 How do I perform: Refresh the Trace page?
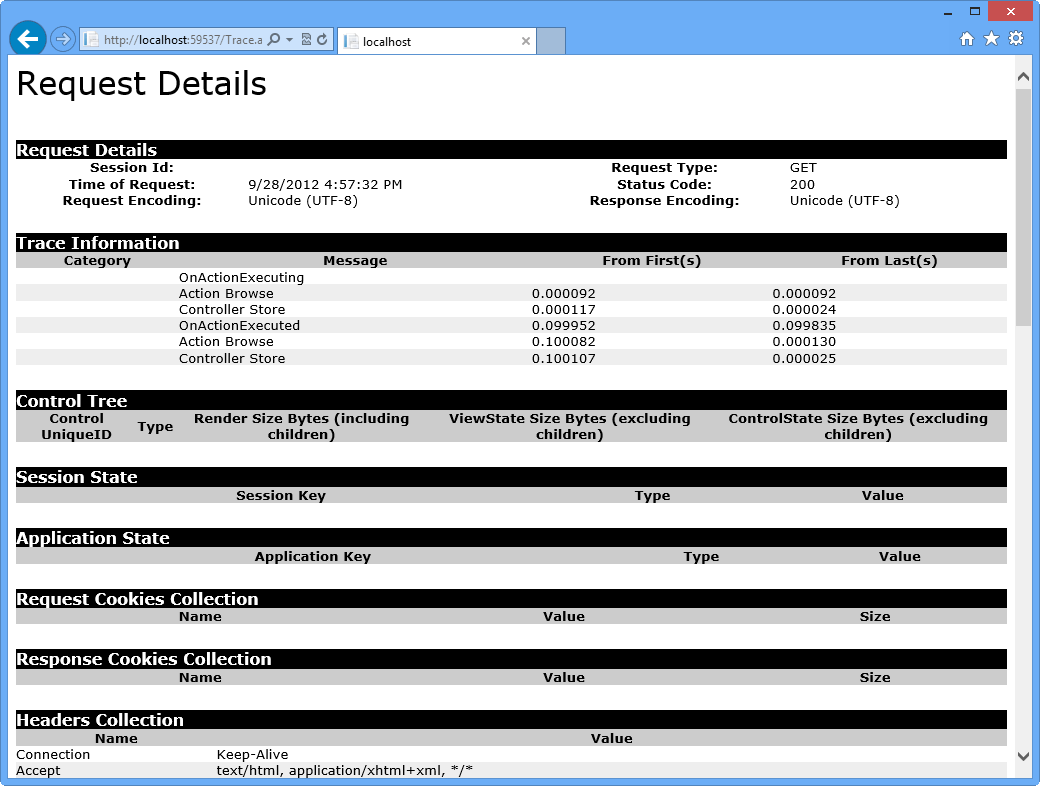(322, 40)
